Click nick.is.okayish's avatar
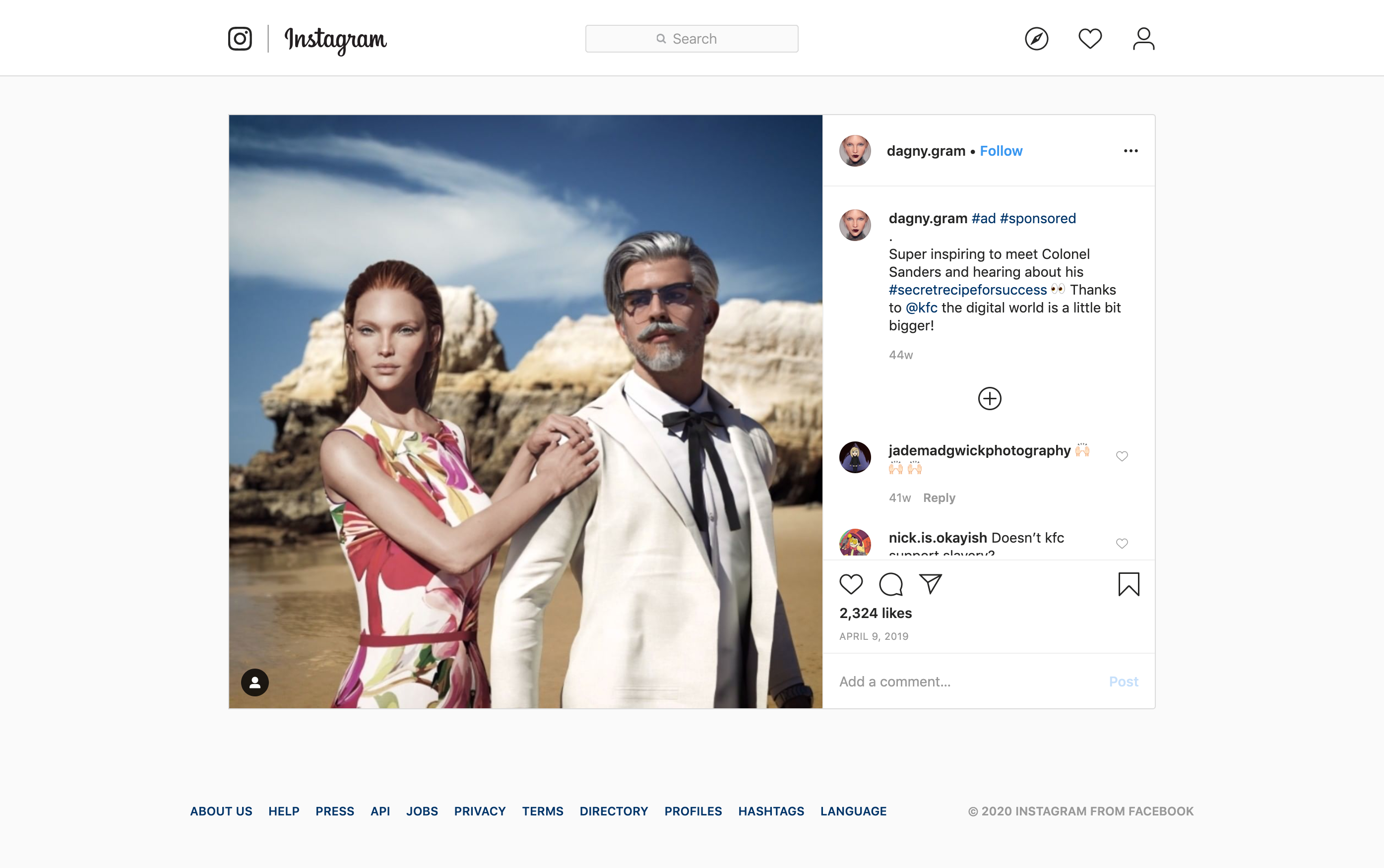Image resolution: width=1384 pixels, height=868 pixels. click(855, 543)
